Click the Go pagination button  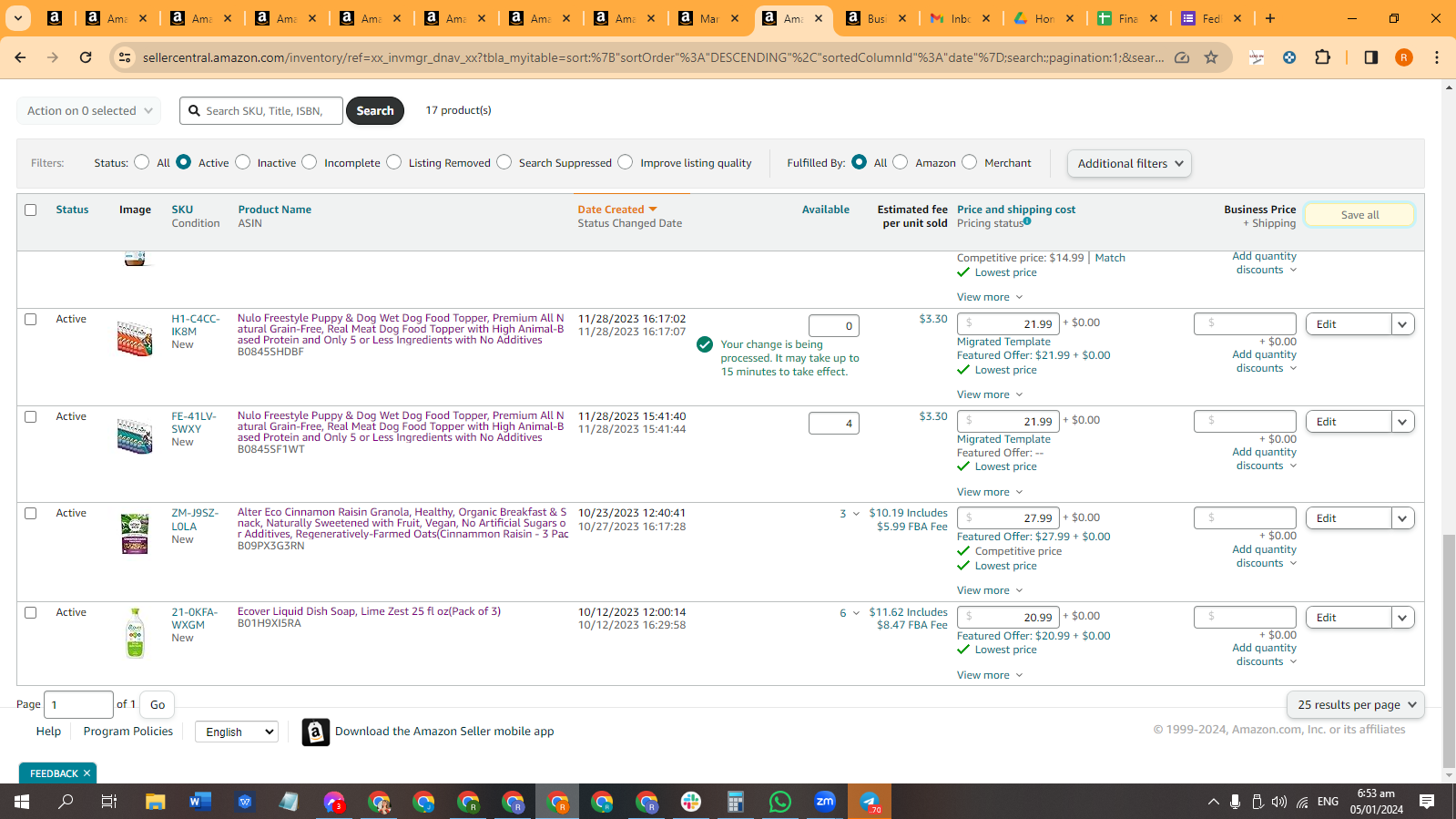(x=158, y=705)
